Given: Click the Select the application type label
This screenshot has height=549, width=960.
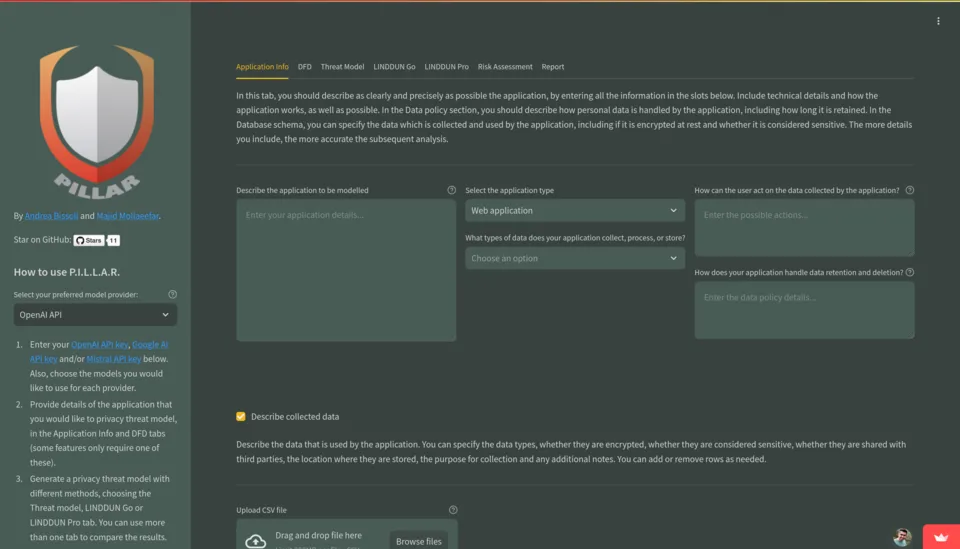Looking at the screenshot, I should (x=509, y=190).
